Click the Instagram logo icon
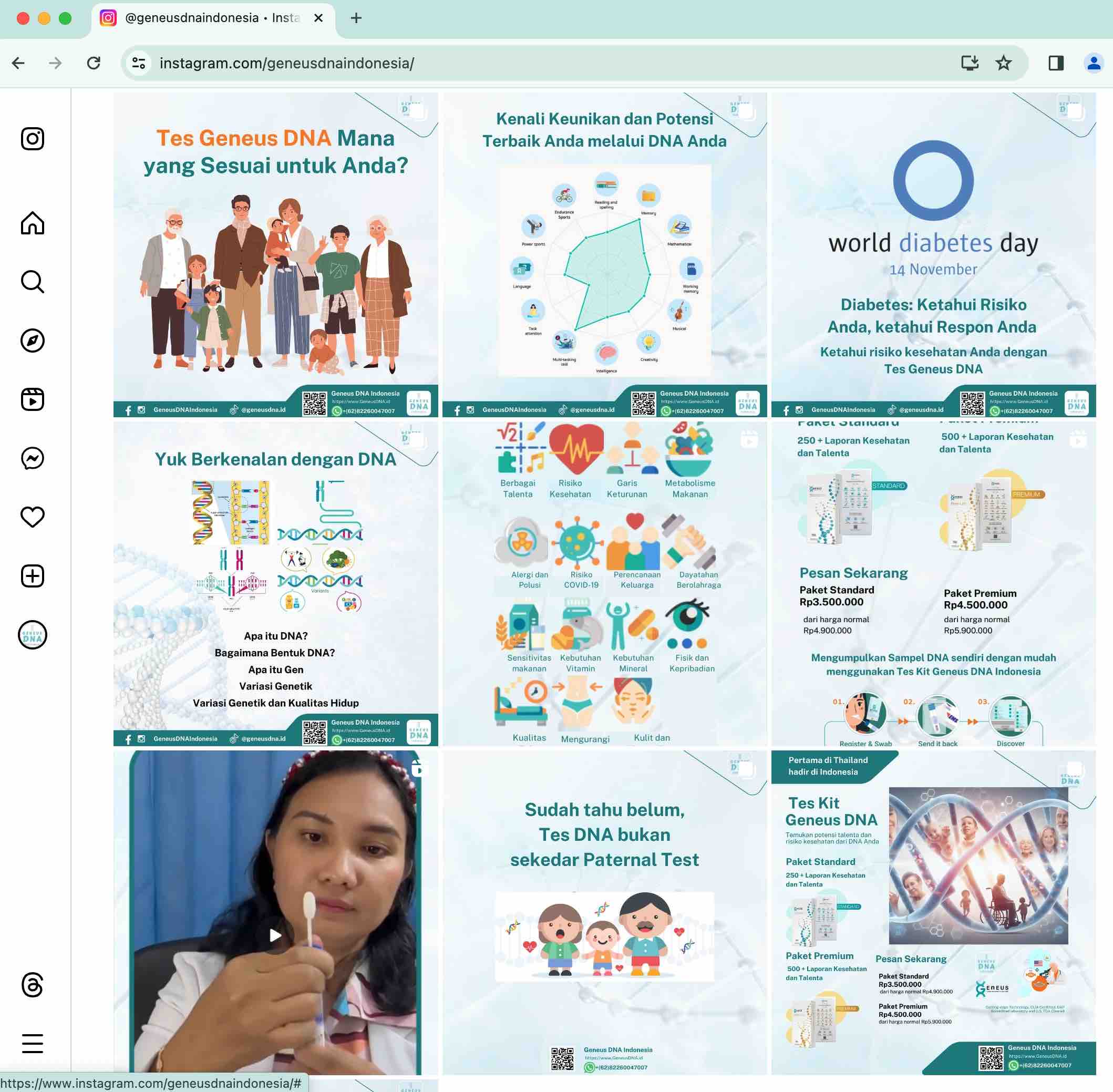The height and width of the screenshot is (1092, 1113). 33,139
